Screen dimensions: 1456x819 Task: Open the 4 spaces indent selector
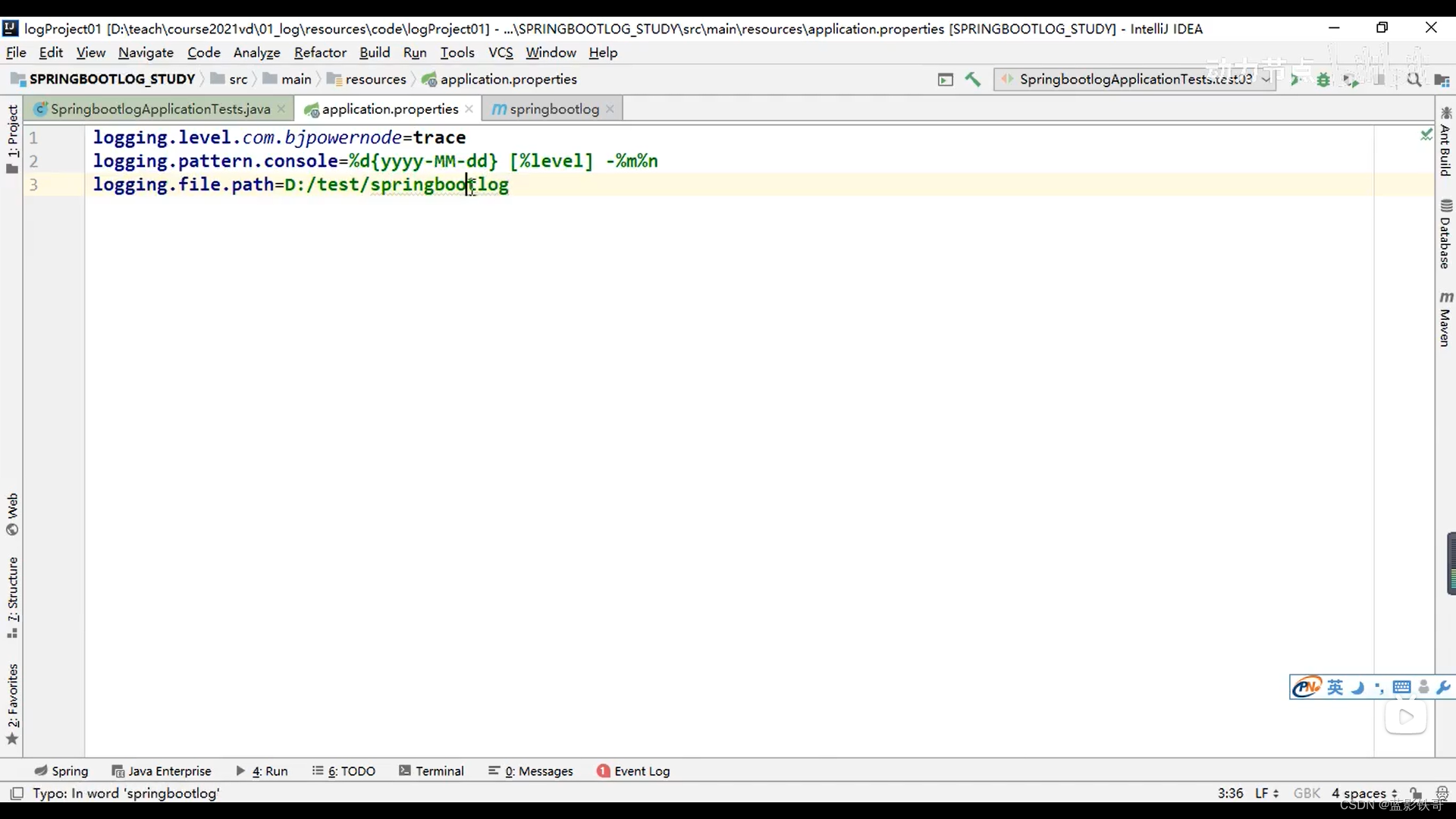coord(1364,793)
